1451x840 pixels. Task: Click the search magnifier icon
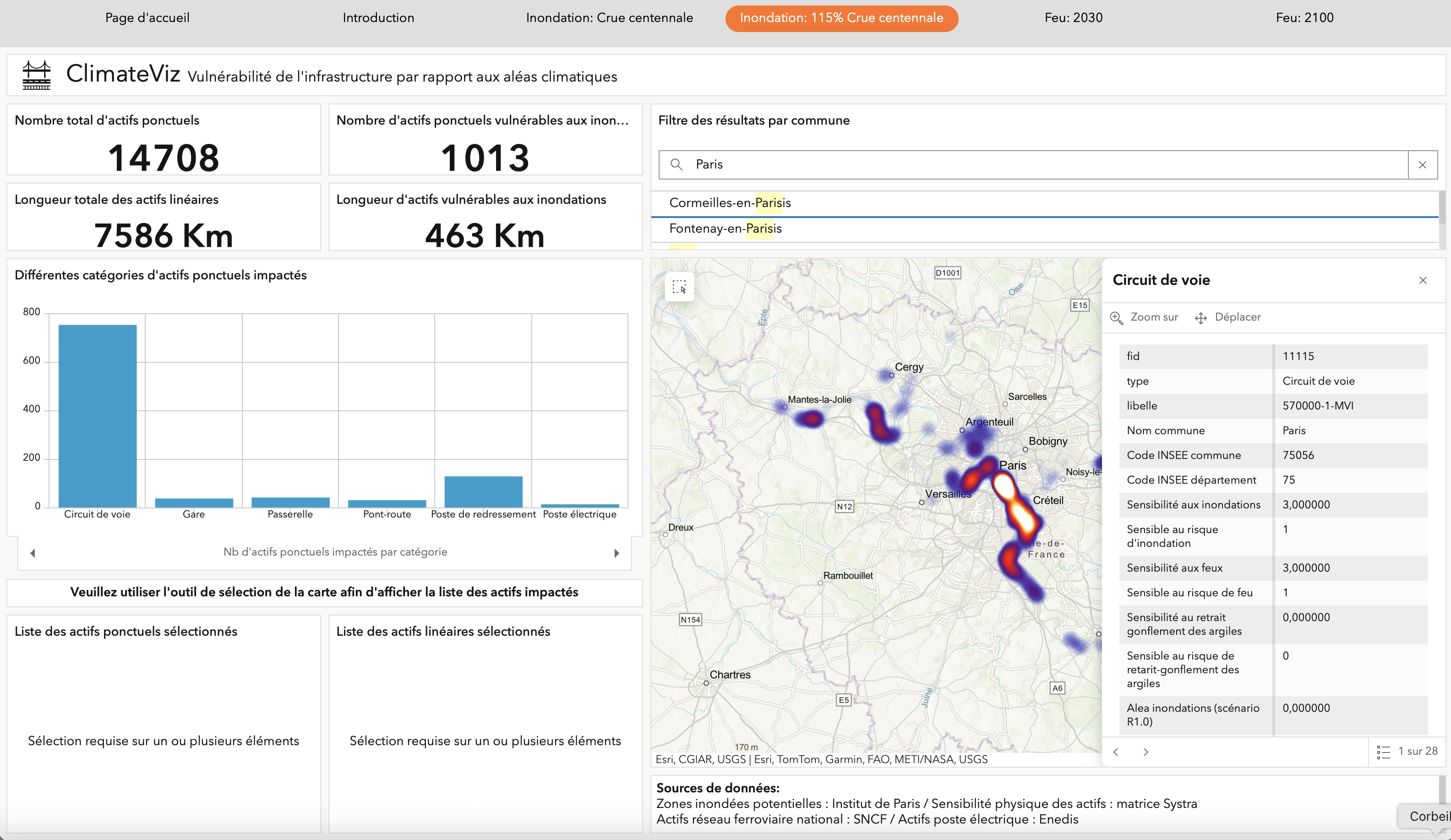point(676,165)
